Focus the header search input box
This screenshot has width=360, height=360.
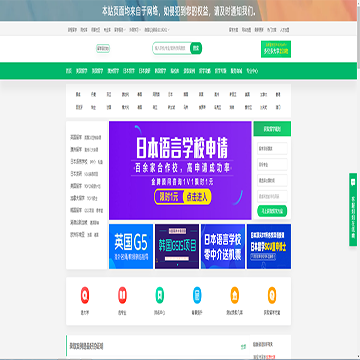pos(171,48)
